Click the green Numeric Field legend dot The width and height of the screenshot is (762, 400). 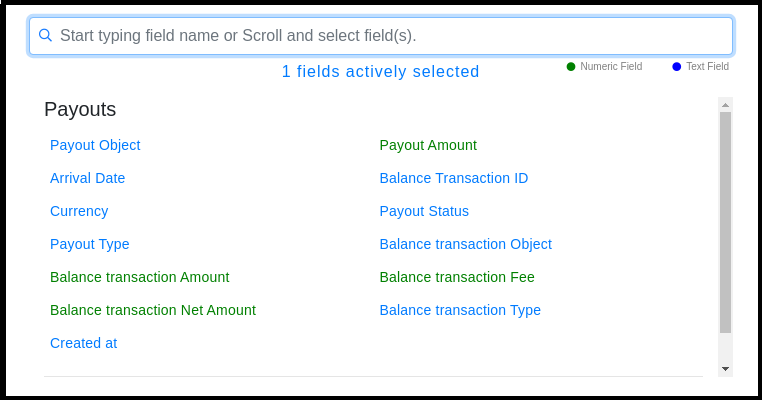(571, 67)
